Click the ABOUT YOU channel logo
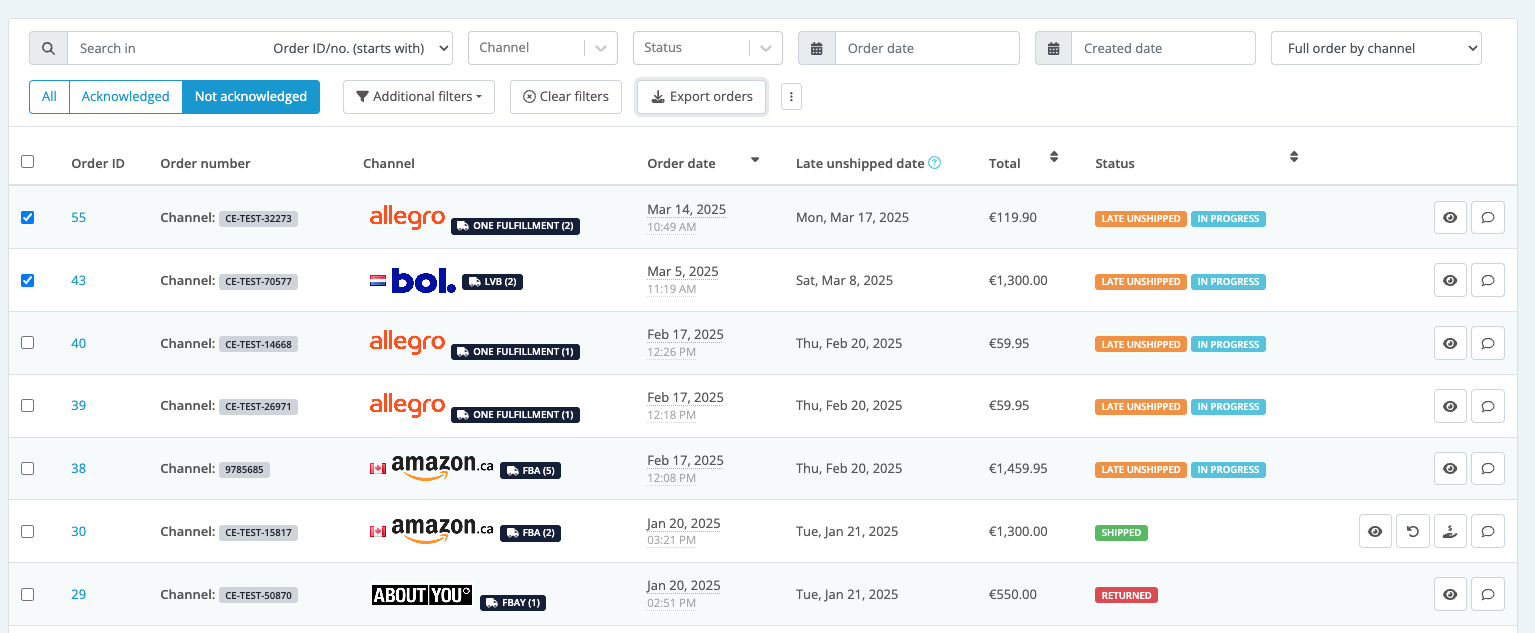Image resolution: width=1535 pixels, height=633 pixels. [421, 595]
